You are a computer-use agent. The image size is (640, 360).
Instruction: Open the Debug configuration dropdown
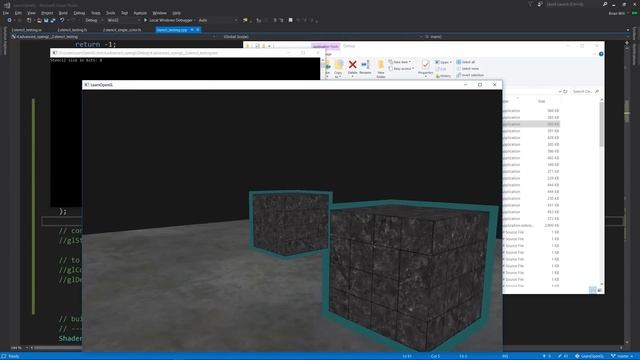tap(94, 20)
